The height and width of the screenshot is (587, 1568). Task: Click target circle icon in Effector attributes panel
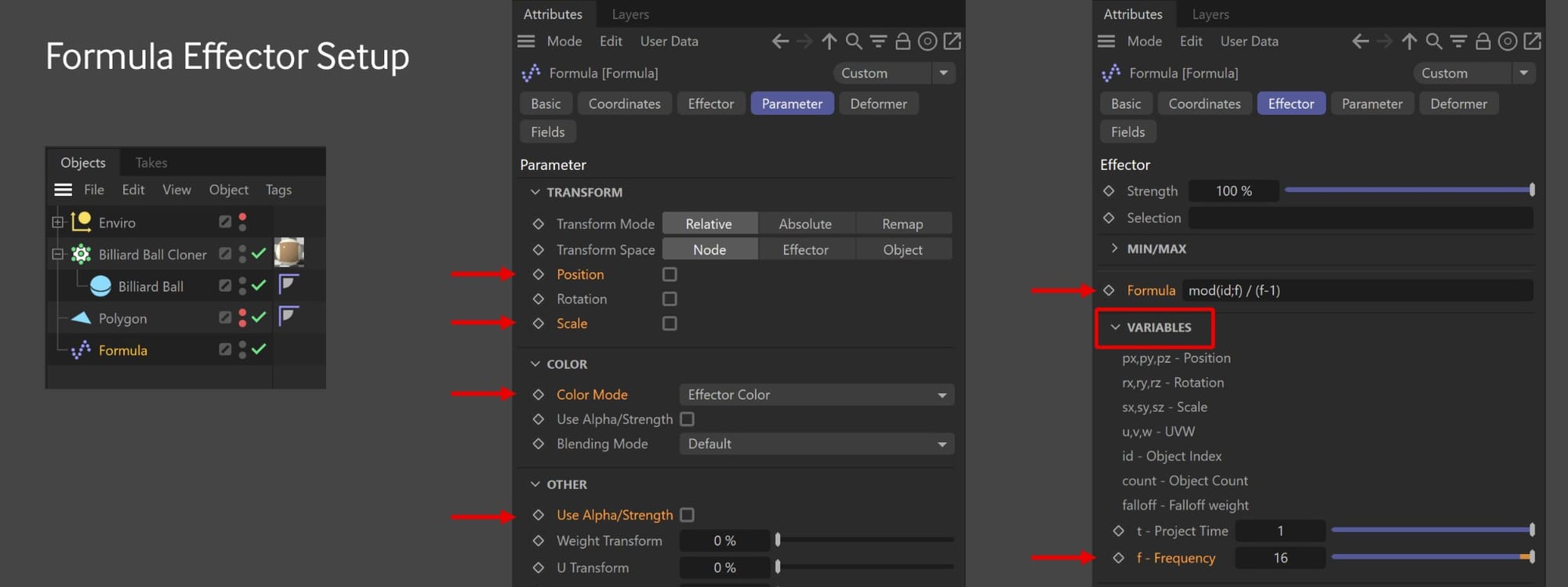(1507, 42)
